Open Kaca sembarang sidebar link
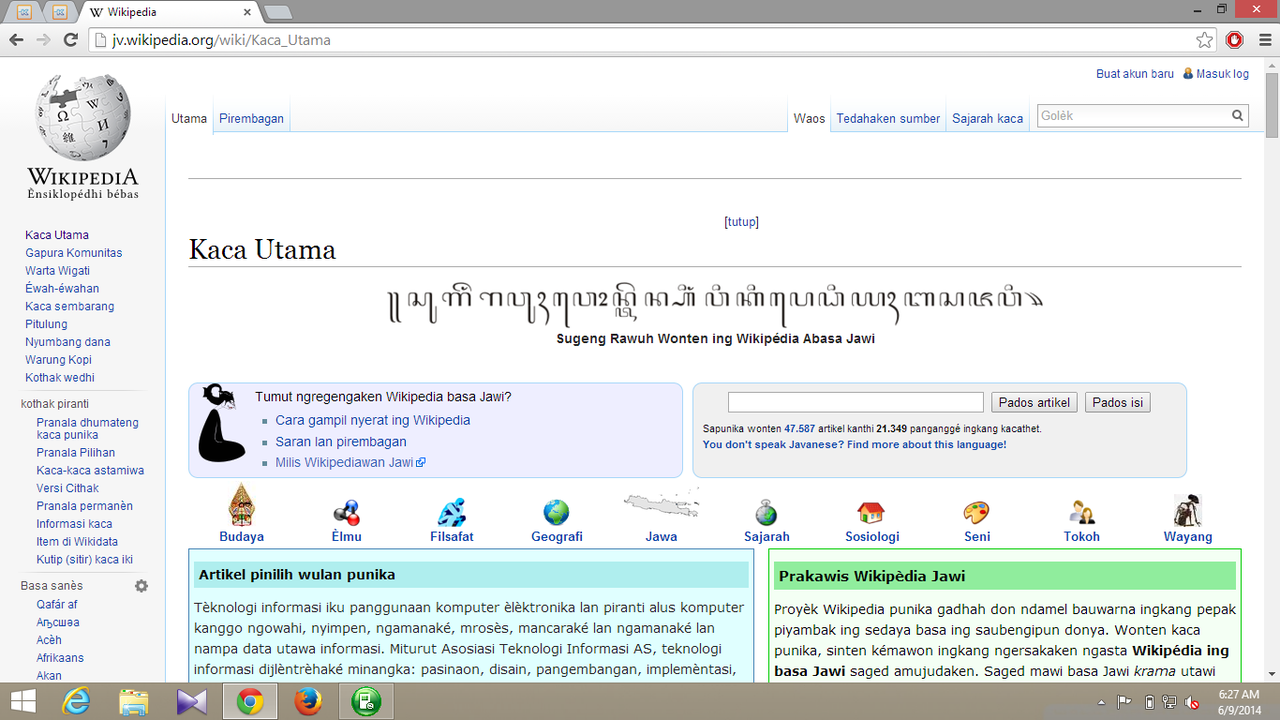1280x720 pixels. 70,307
